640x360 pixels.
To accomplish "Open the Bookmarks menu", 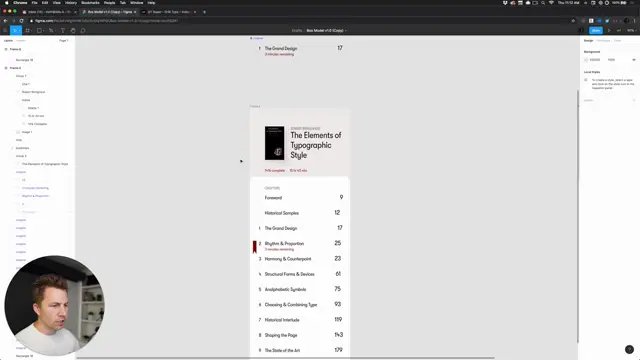I will click(x=90, y=3).
